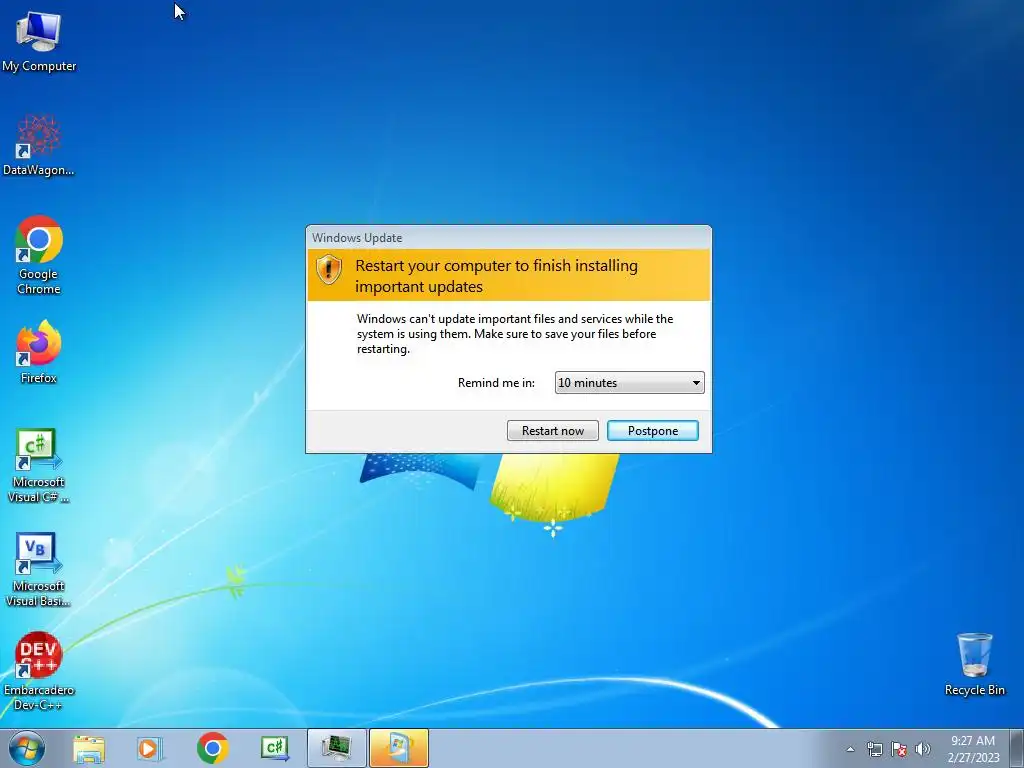Click the 'Remind me in:' label
The image size is (1024, 768).
[x=496, y=383]
